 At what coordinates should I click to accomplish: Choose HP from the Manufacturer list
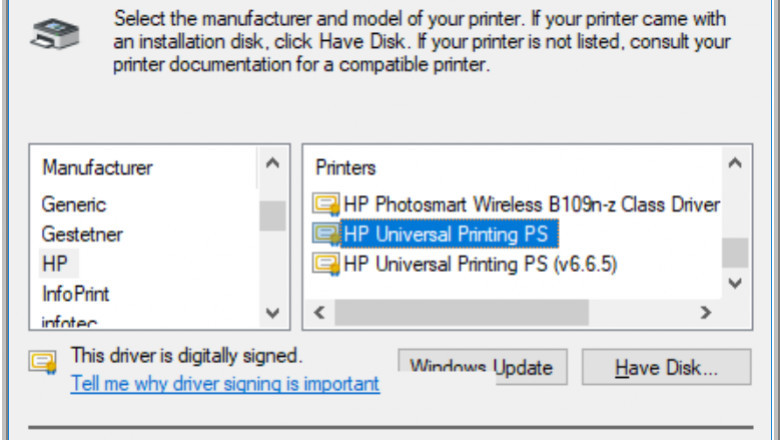coord(55,264)
